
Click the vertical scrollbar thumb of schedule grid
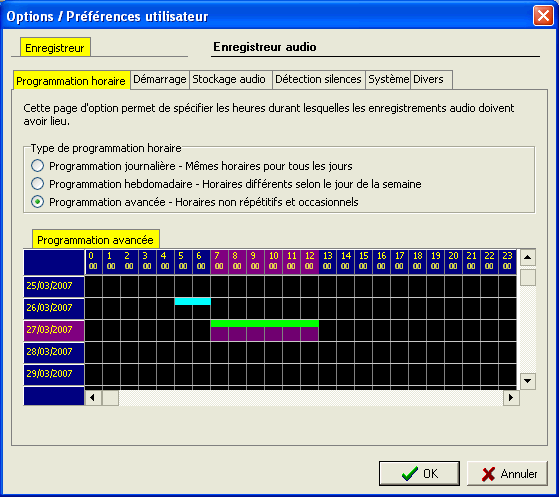pyautogui.click(x=528, y=277)
